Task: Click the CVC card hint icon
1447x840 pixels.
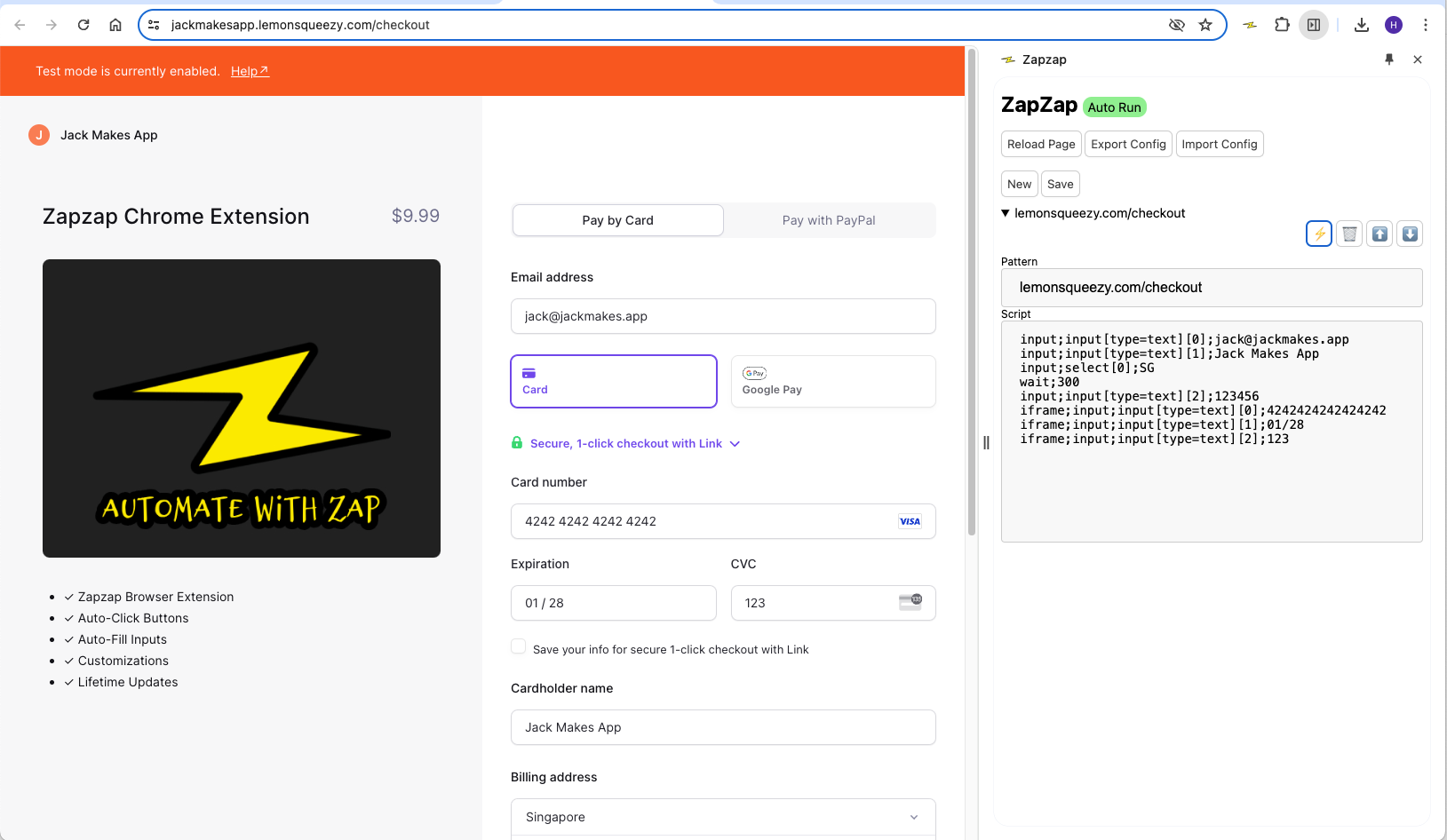Action: [x=910, y=602]
